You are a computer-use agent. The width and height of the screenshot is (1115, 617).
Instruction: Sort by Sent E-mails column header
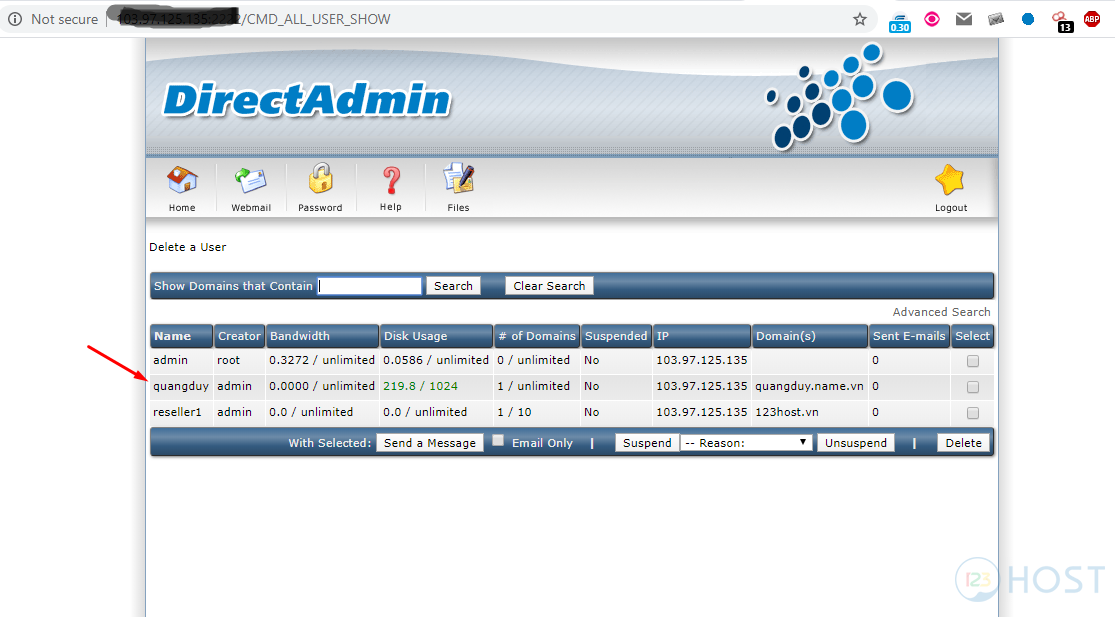909,336
